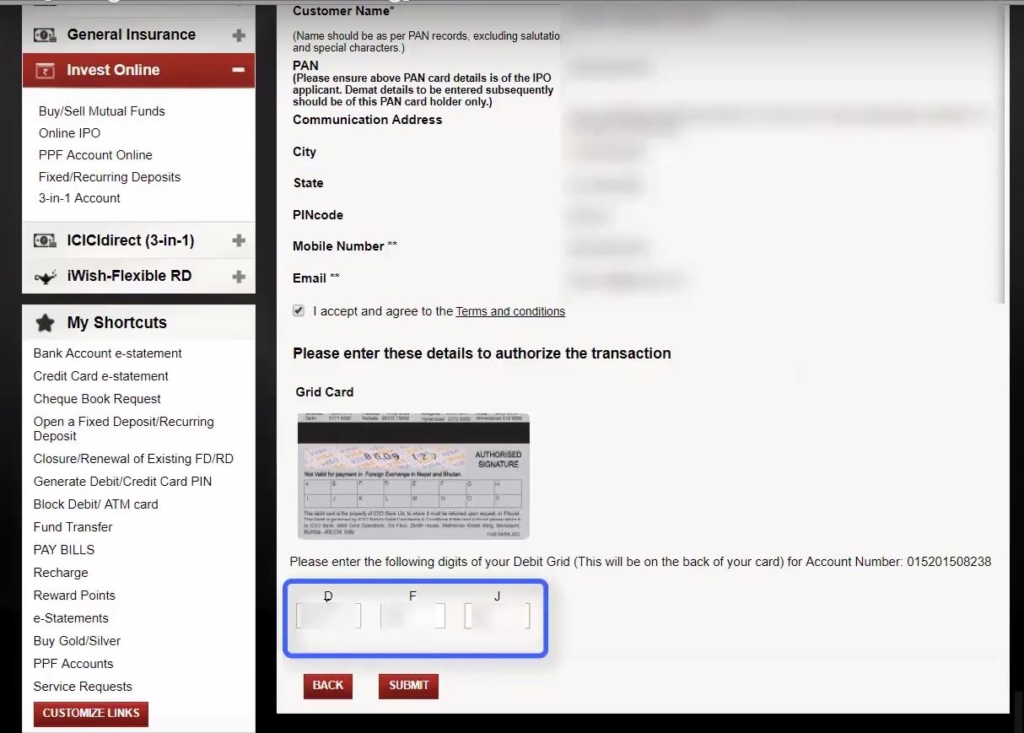Open the General Insurance menu heading
1024x733 pixels.
point(131,35)
